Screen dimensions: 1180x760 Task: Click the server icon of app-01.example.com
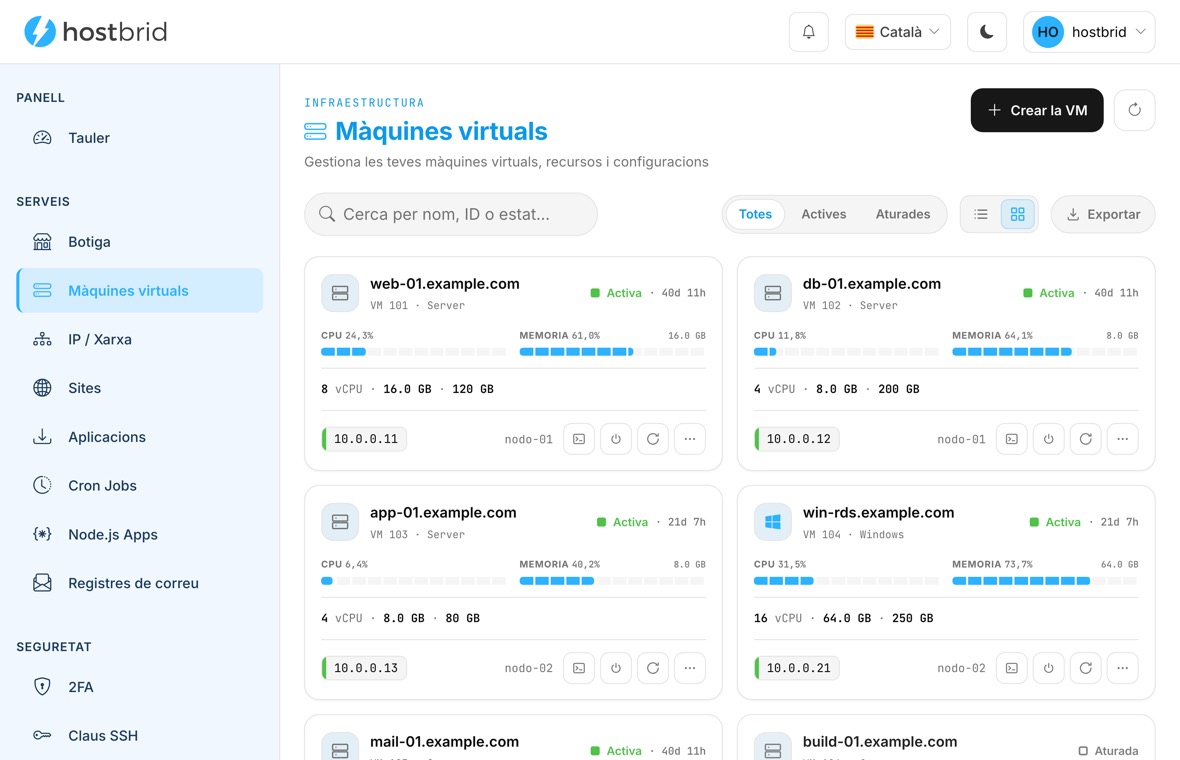(340, 521)
